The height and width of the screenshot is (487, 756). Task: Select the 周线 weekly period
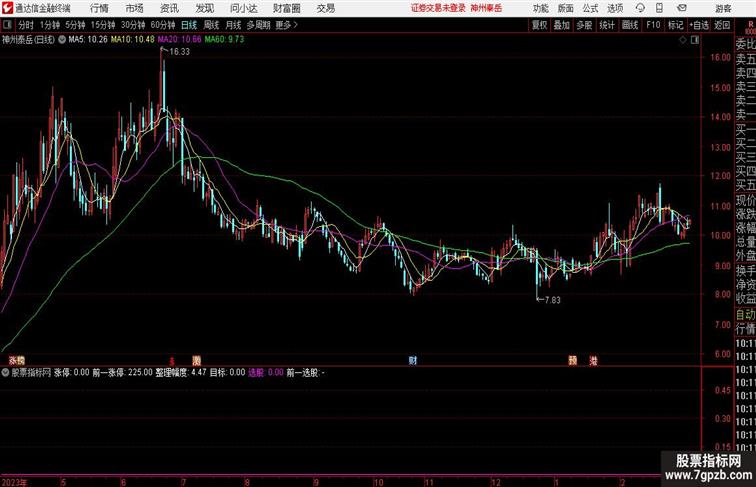pyautogui.click(x=211, y=25)
